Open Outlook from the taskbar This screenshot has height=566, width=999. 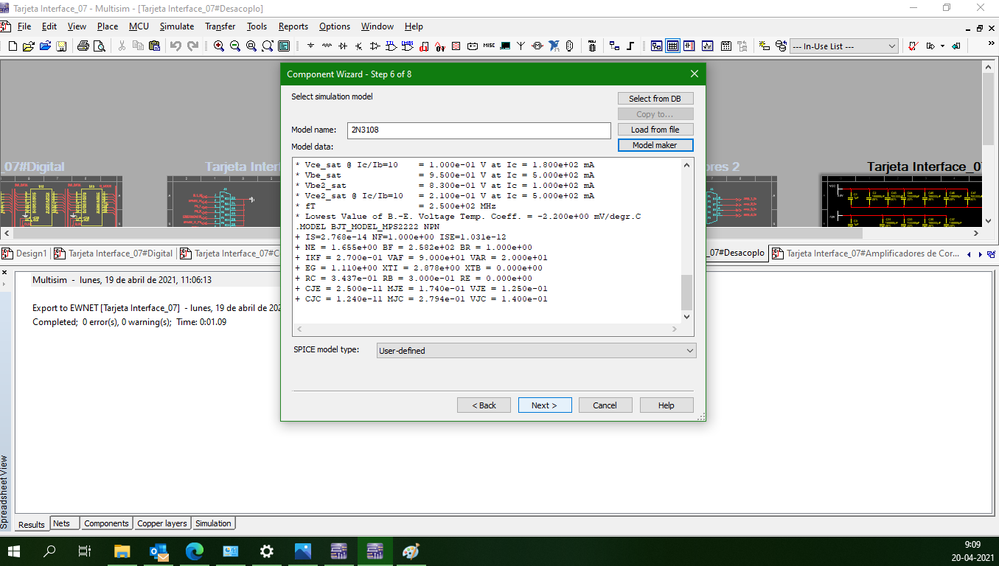pyautogui.click(x=158, y=551)
